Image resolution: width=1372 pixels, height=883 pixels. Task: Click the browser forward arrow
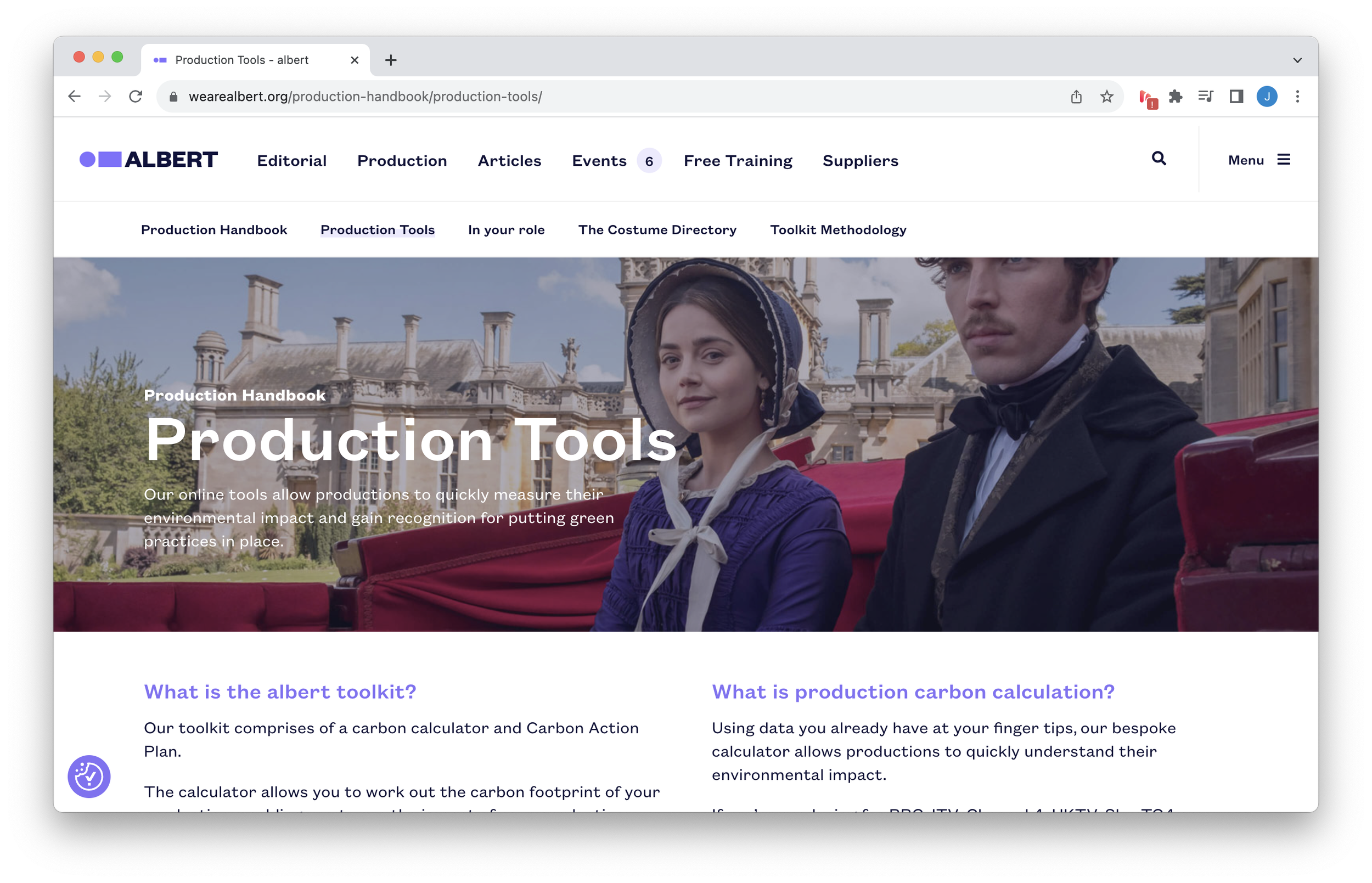(105, 97)
